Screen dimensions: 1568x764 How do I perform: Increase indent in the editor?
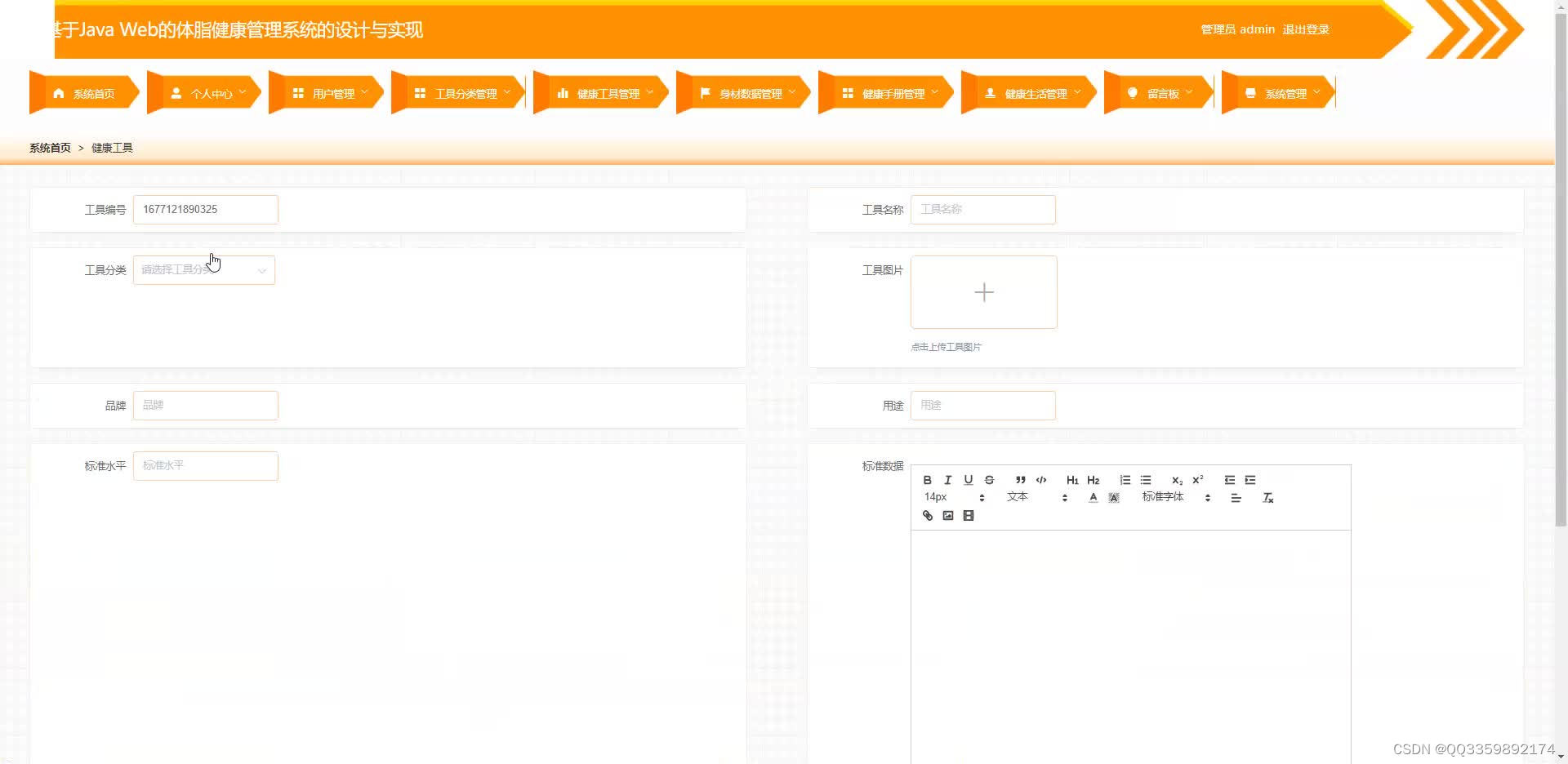1250,480
